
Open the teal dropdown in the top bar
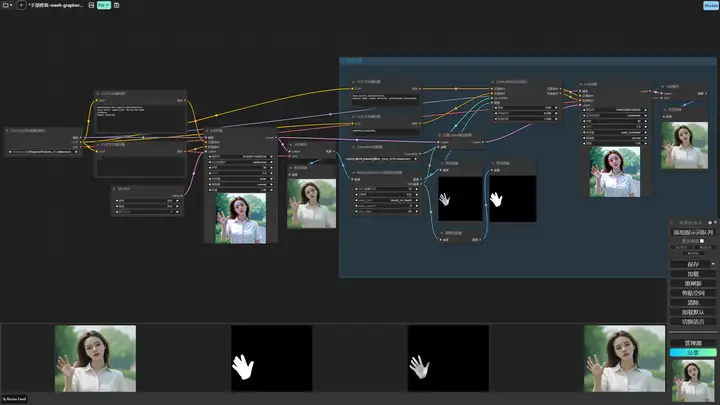point(104,5)
